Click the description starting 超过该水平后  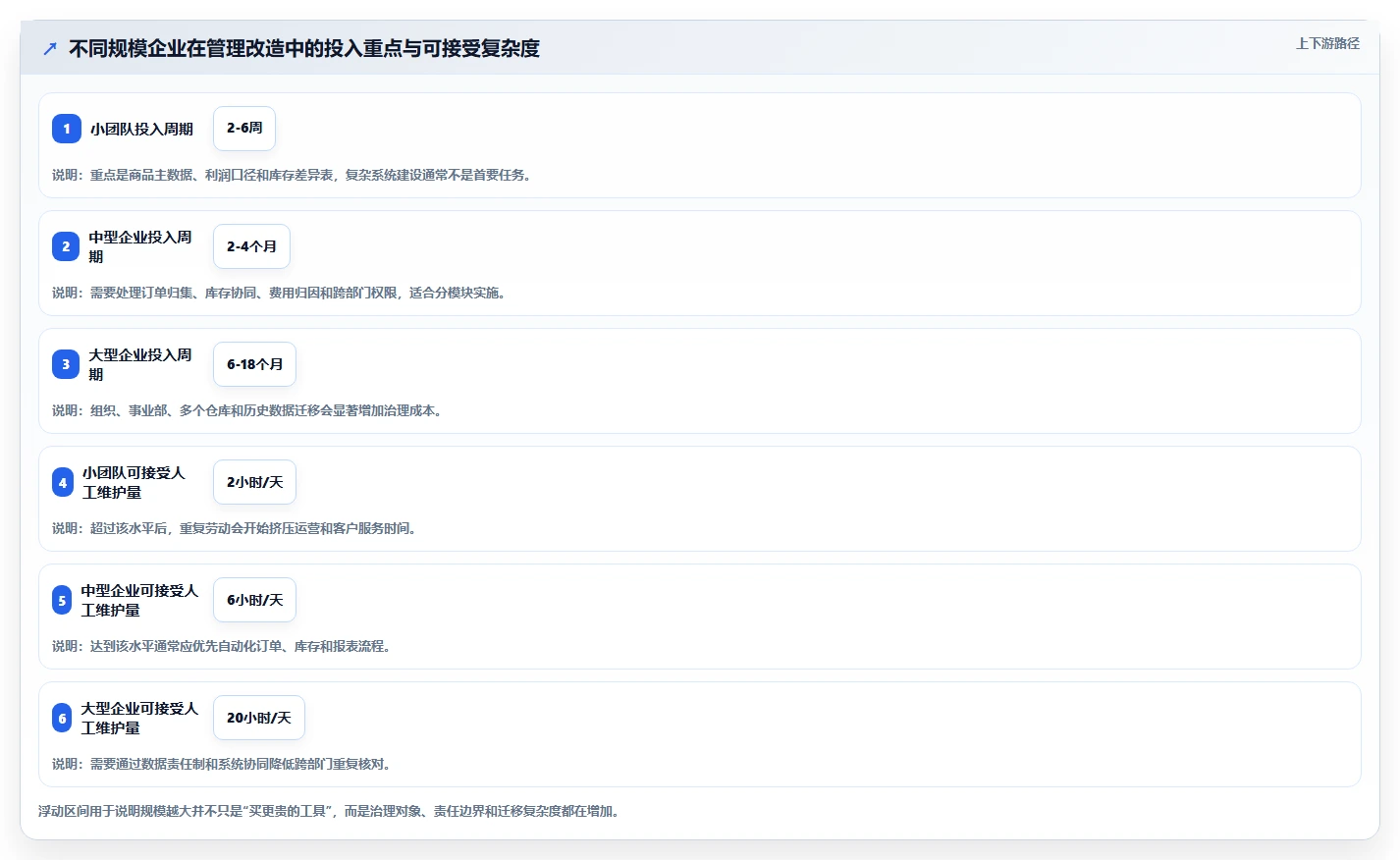pos(235,528)
